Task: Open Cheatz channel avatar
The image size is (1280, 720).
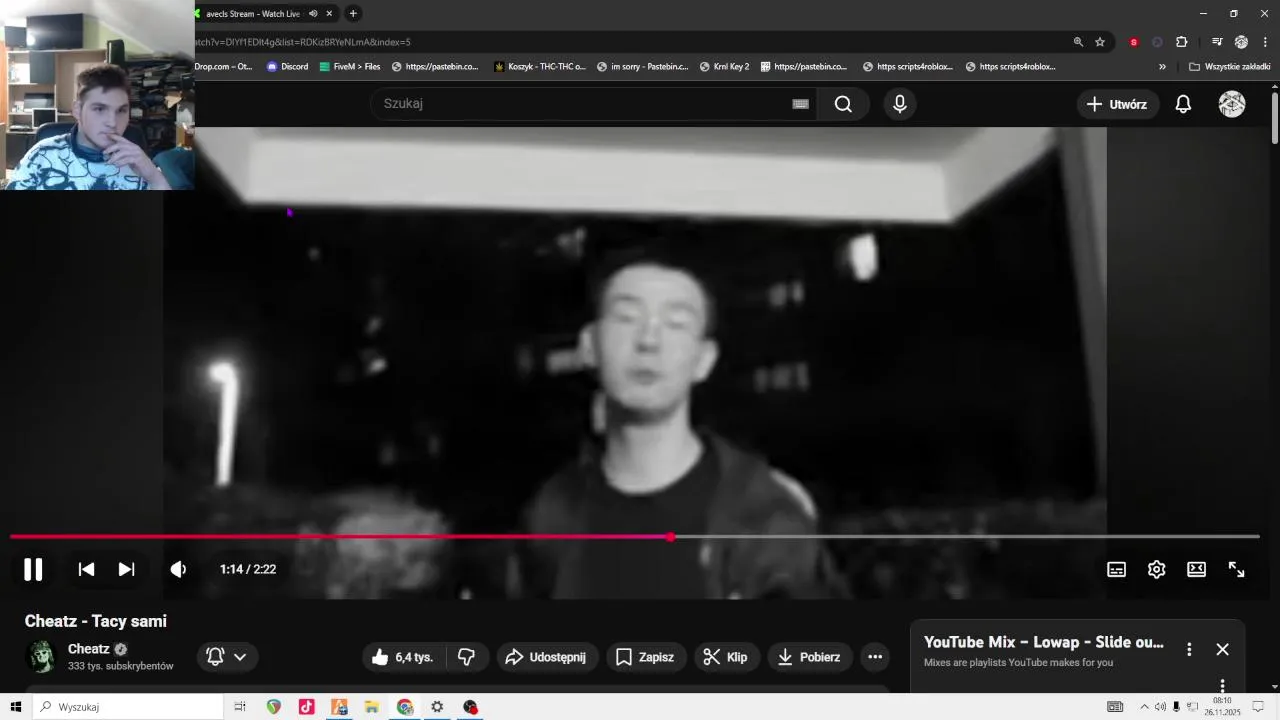Action: point(41,656)
